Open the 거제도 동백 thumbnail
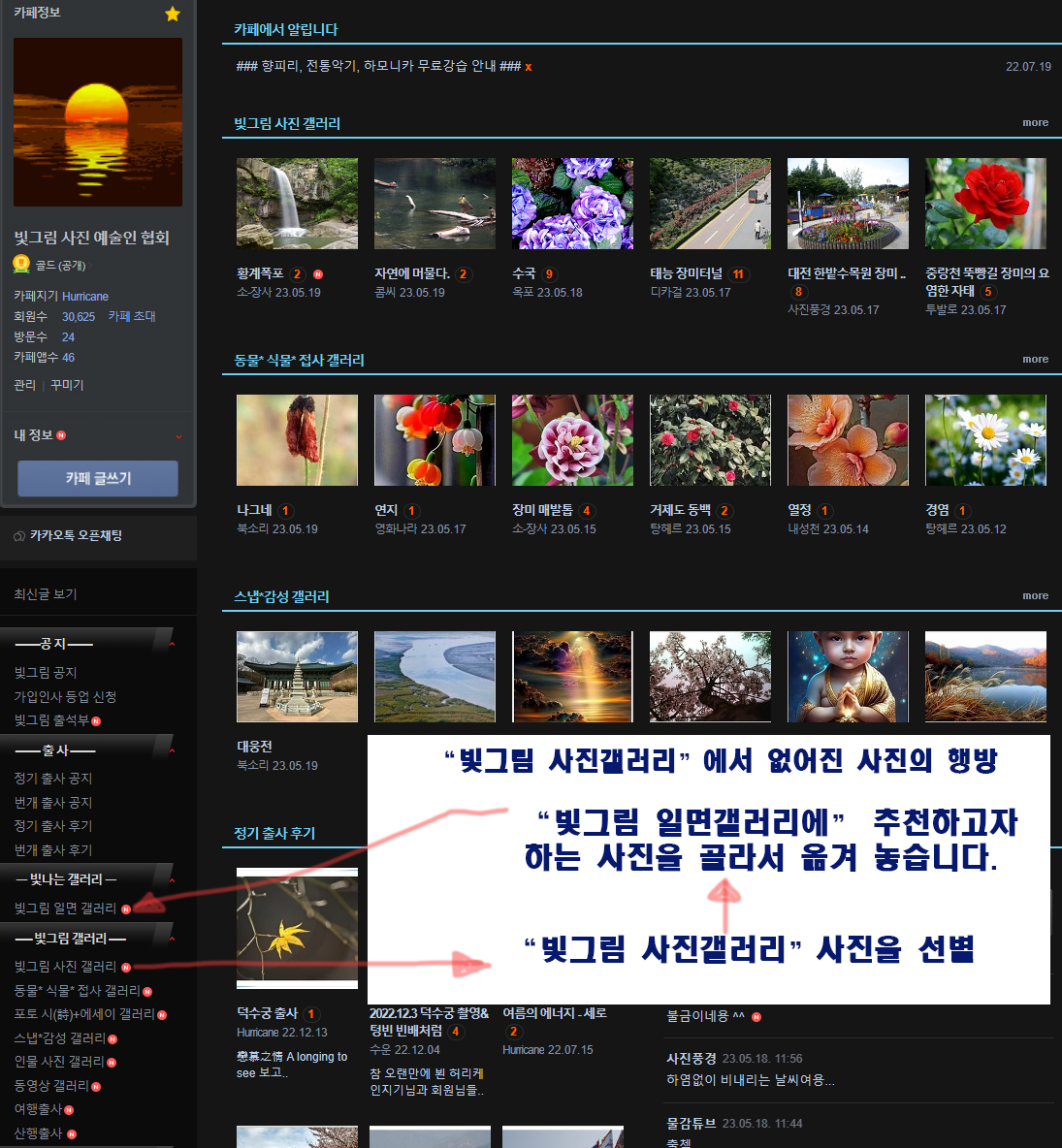 (x=711, y=440)
